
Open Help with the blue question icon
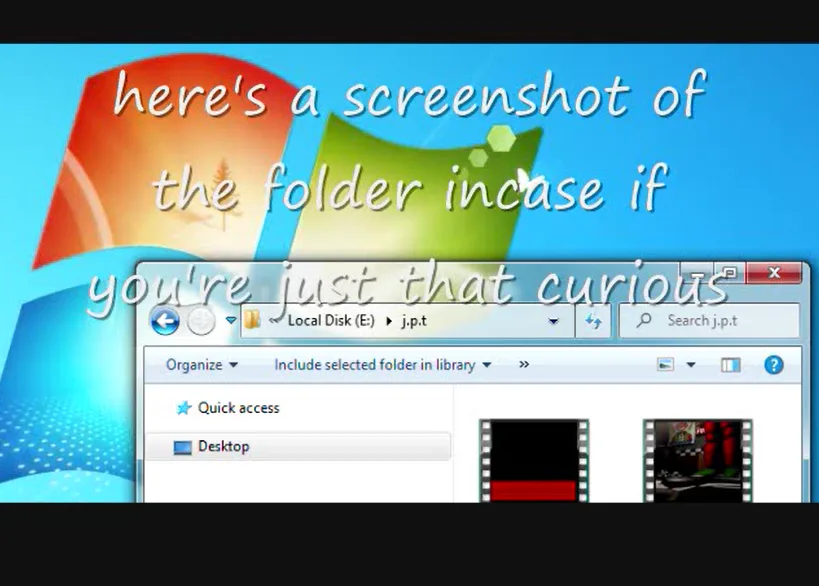[x=774, y=365]
